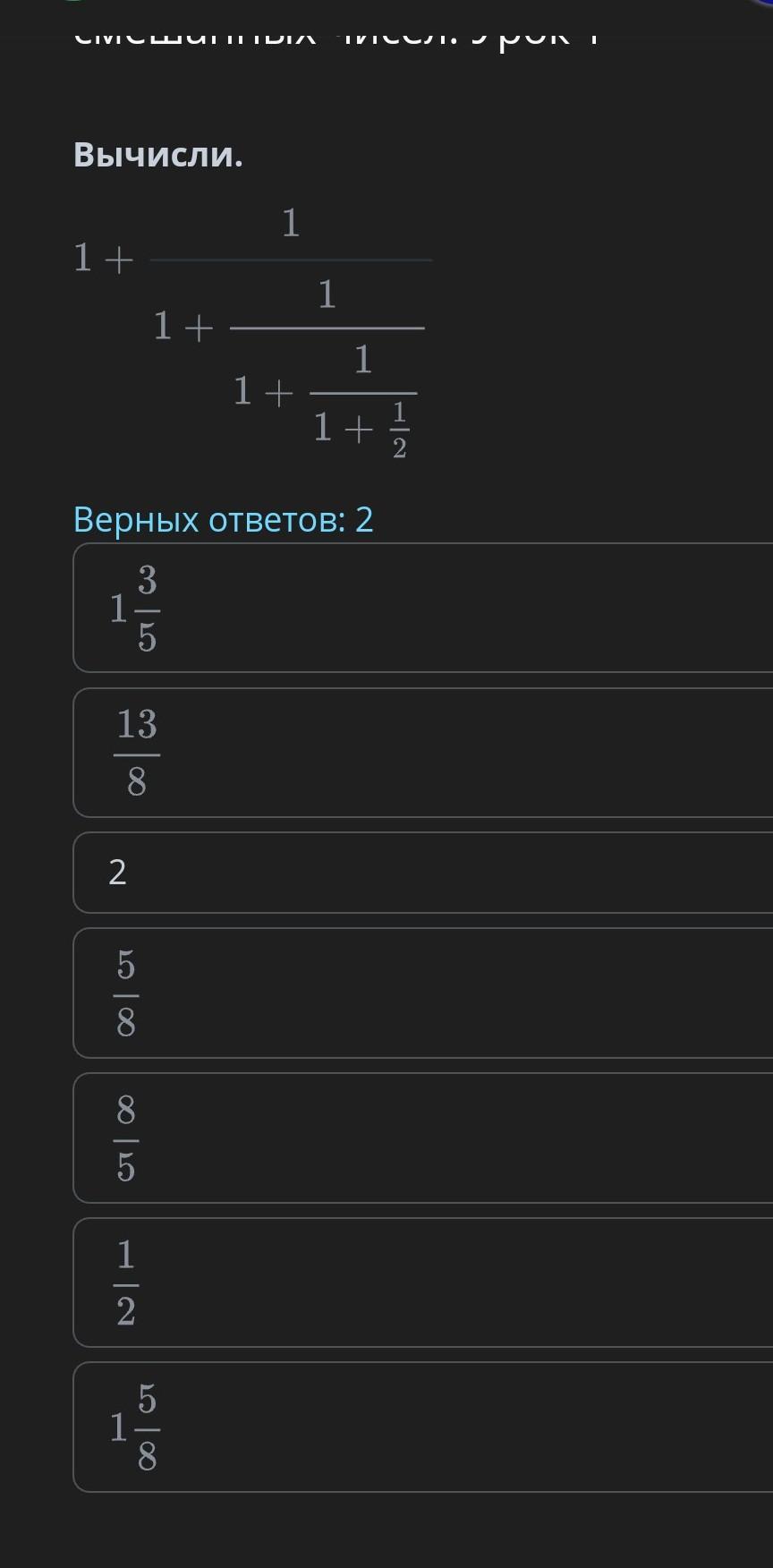Screen dimensions: 773x1568
Task: Click the topmost numerator 1 of the expression
Action: pyautogui.click(x=291, y=224)
